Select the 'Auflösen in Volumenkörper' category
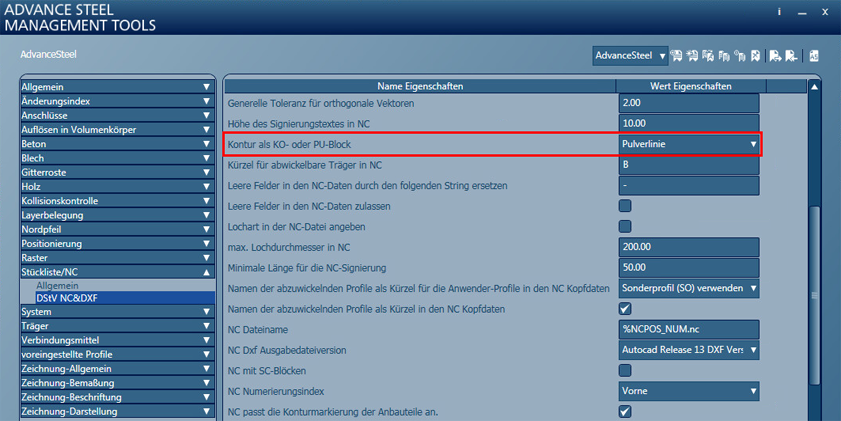Screen dimensions: 841x421 click(x=117, y=130)
